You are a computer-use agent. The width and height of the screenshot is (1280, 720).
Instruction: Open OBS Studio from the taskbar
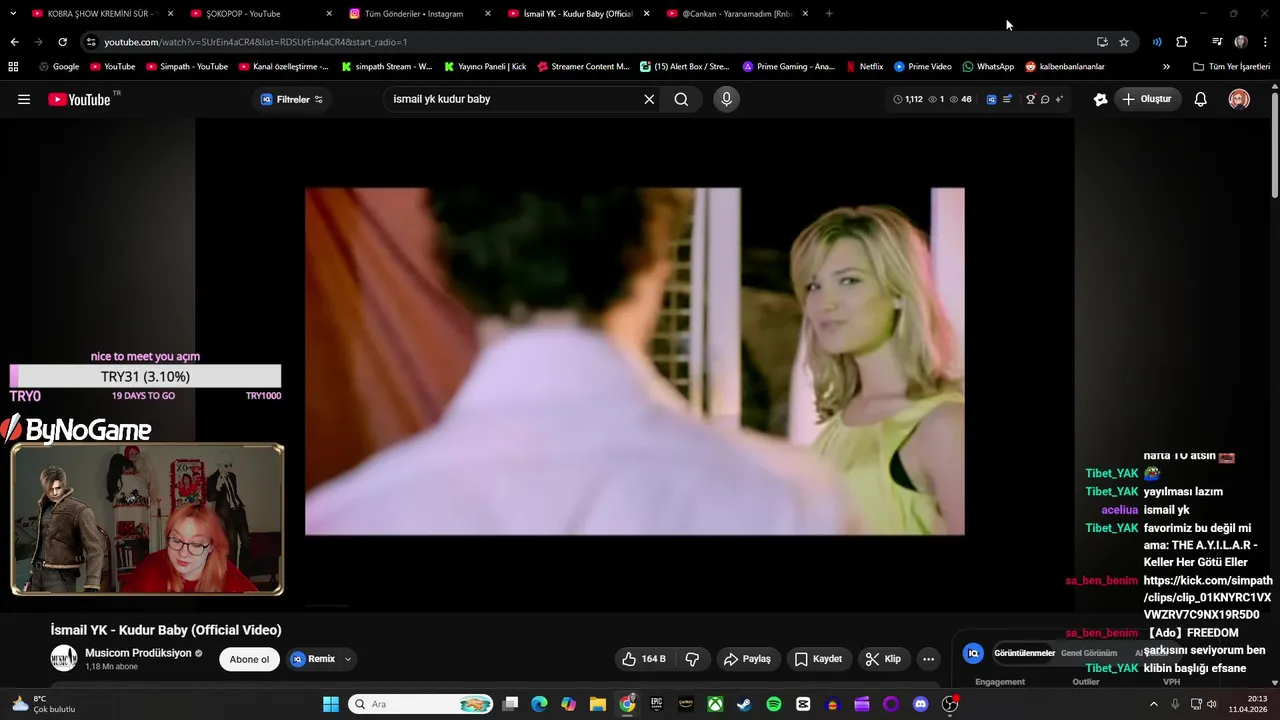(x=950, y=704)
